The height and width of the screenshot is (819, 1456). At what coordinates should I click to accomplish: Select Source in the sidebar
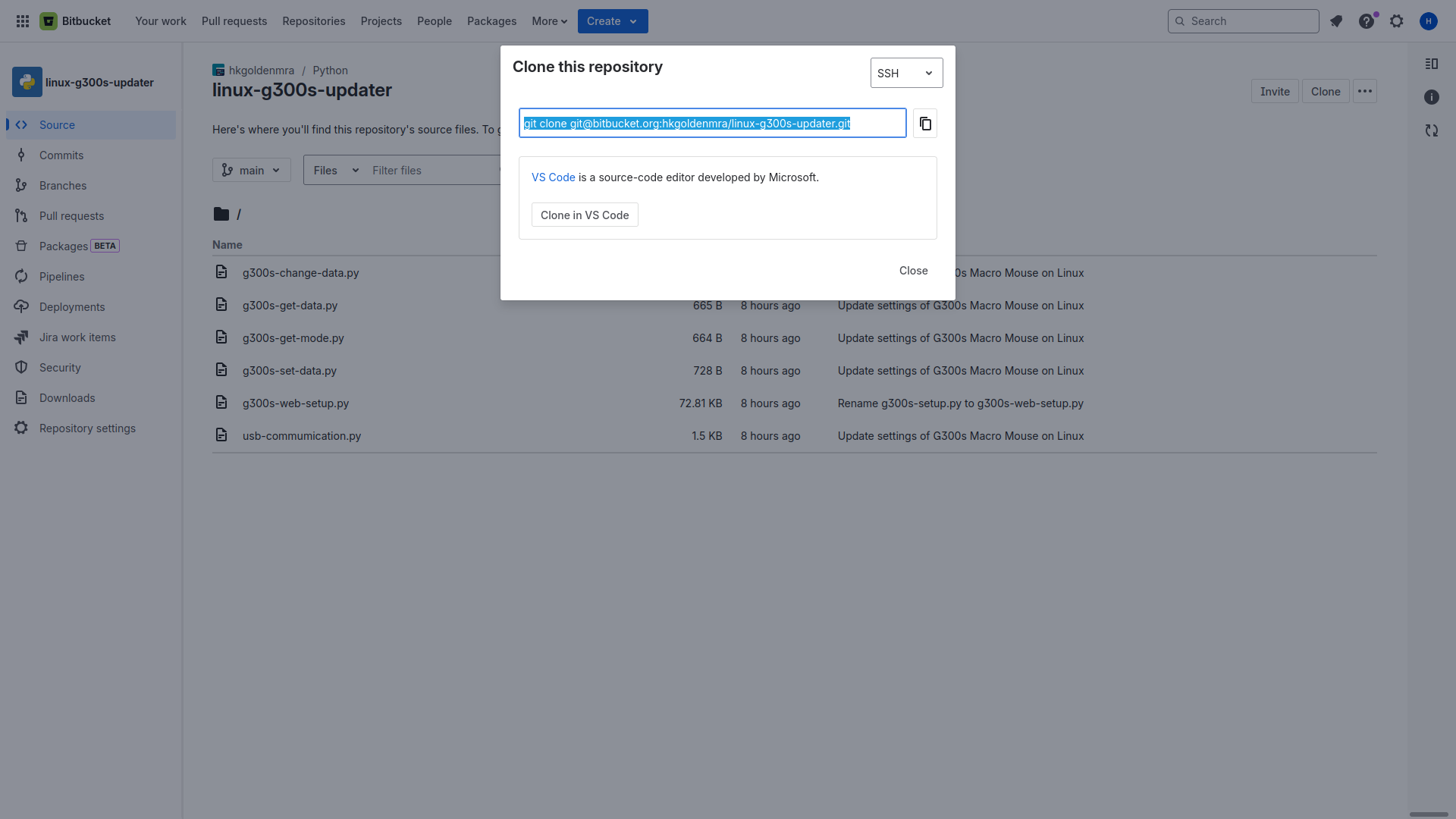point(91,125)
